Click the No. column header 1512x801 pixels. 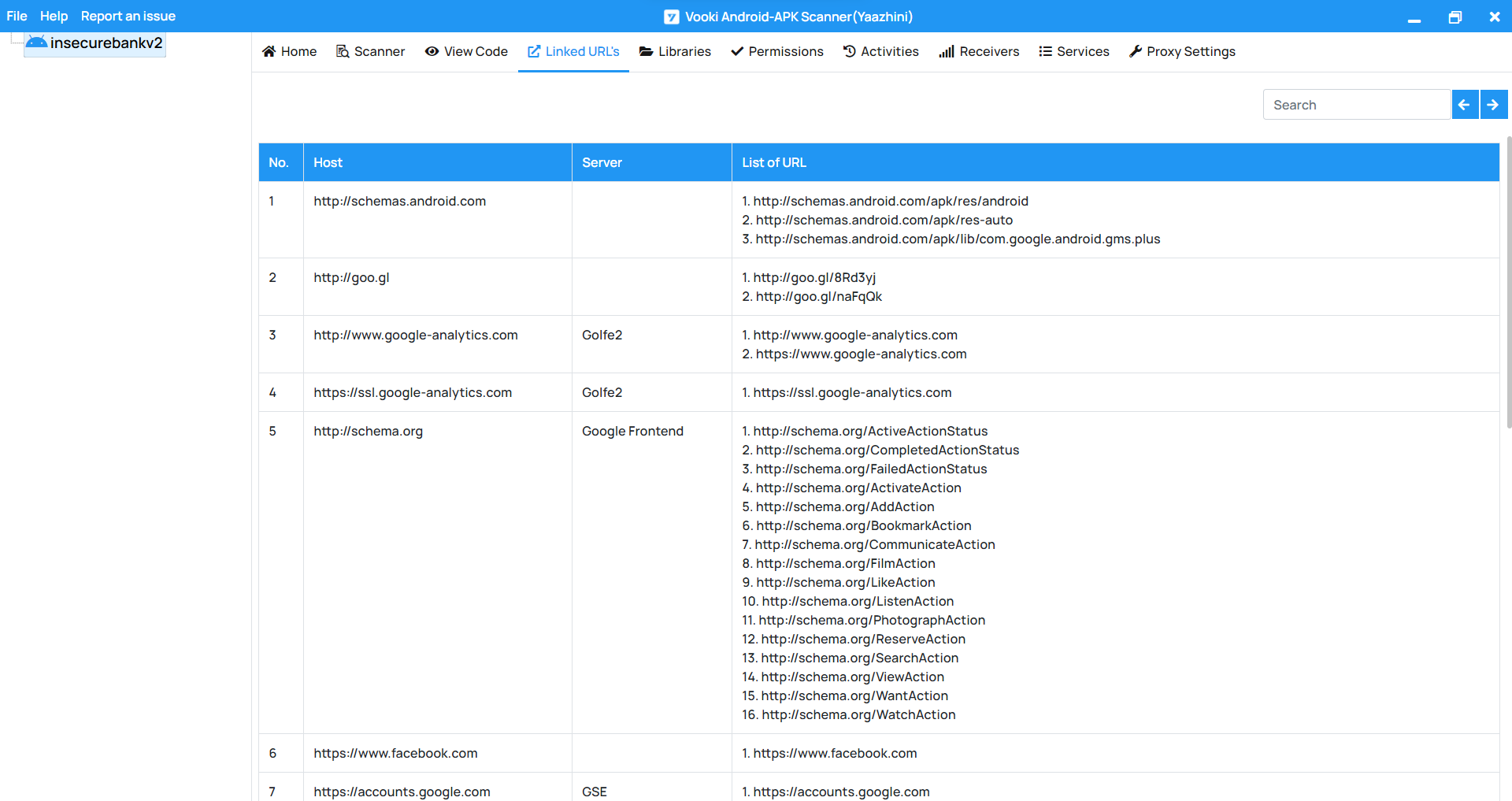coord(281,162)
